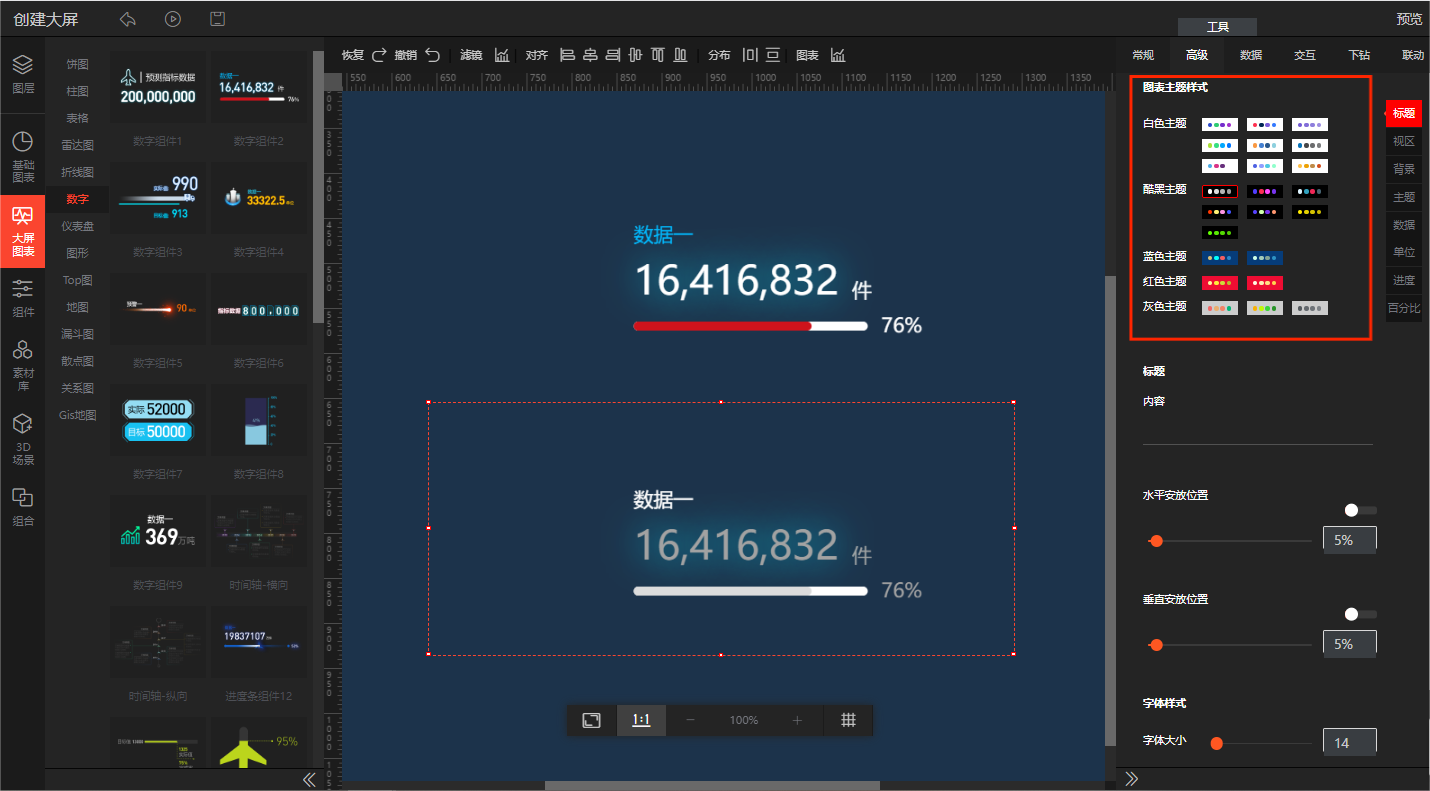Open the 3D场景 sidebar section
Screen dimensions: 1430x791
(x=22, y=440)
